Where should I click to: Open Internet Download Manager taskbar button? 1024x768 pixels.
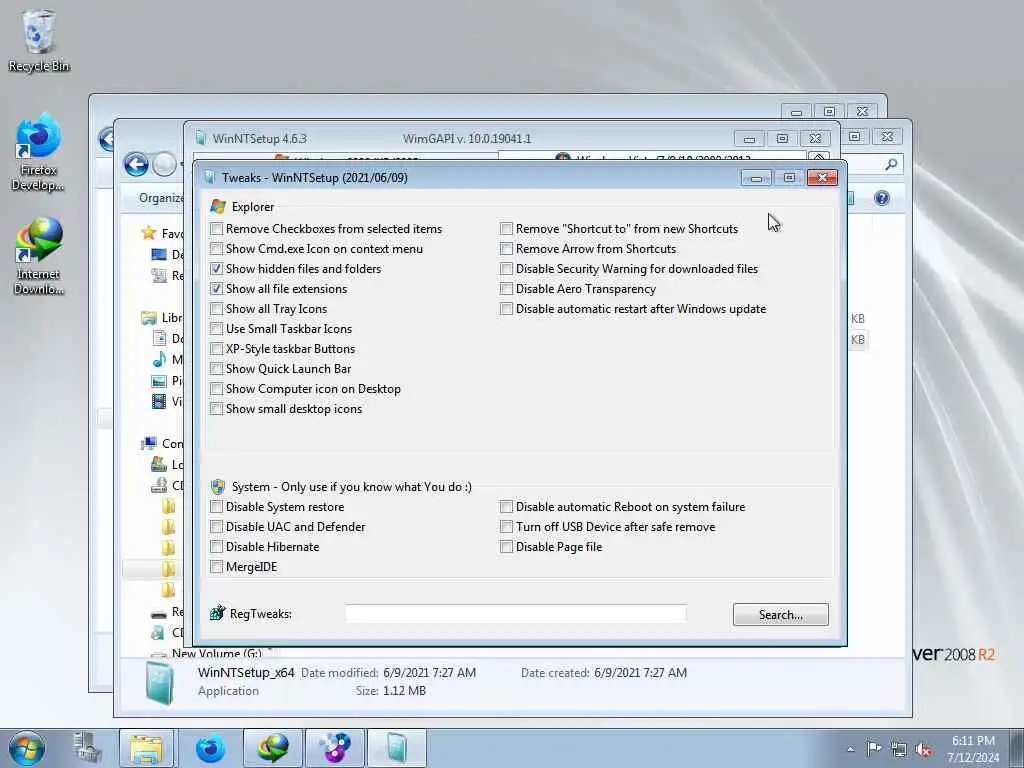(272, 748)
